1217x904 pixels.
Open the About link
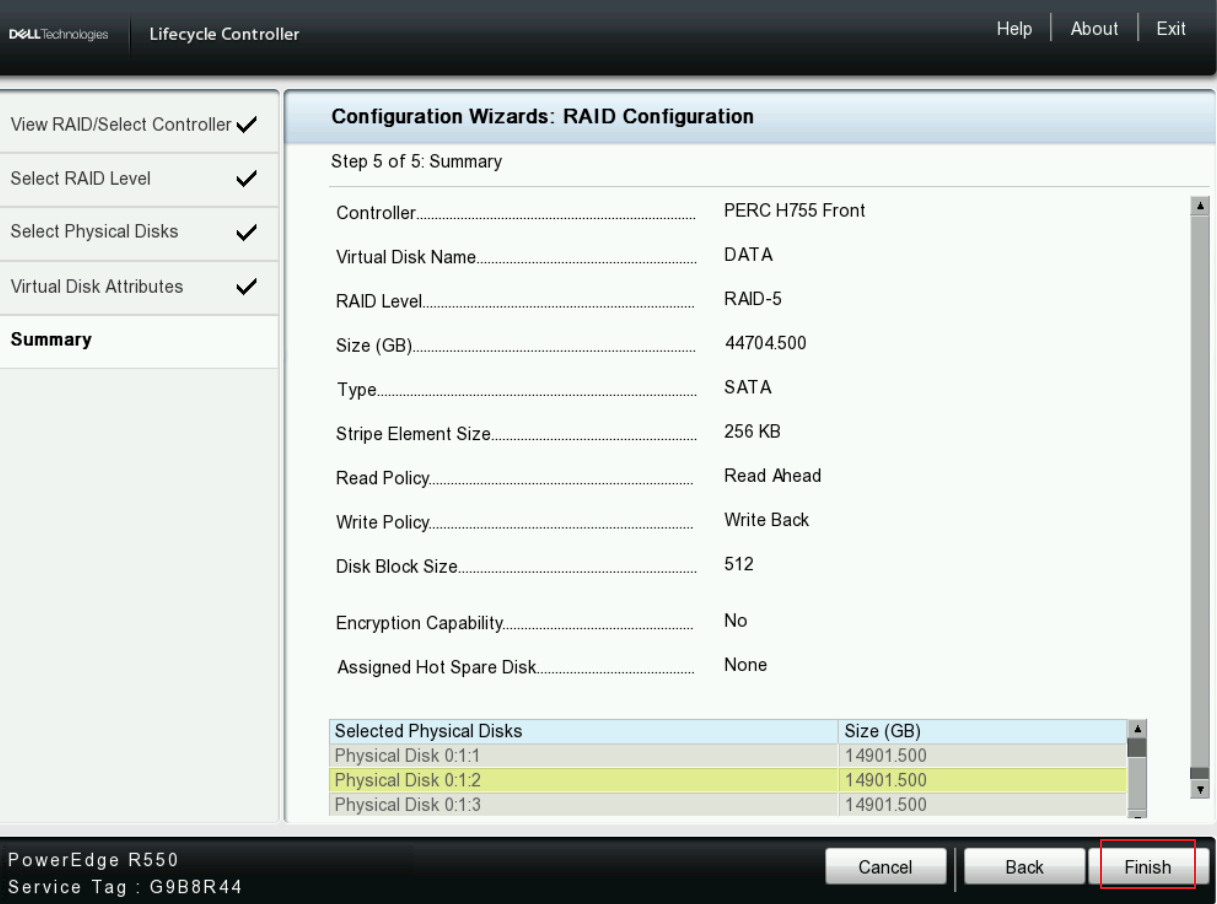point(1094,29)
